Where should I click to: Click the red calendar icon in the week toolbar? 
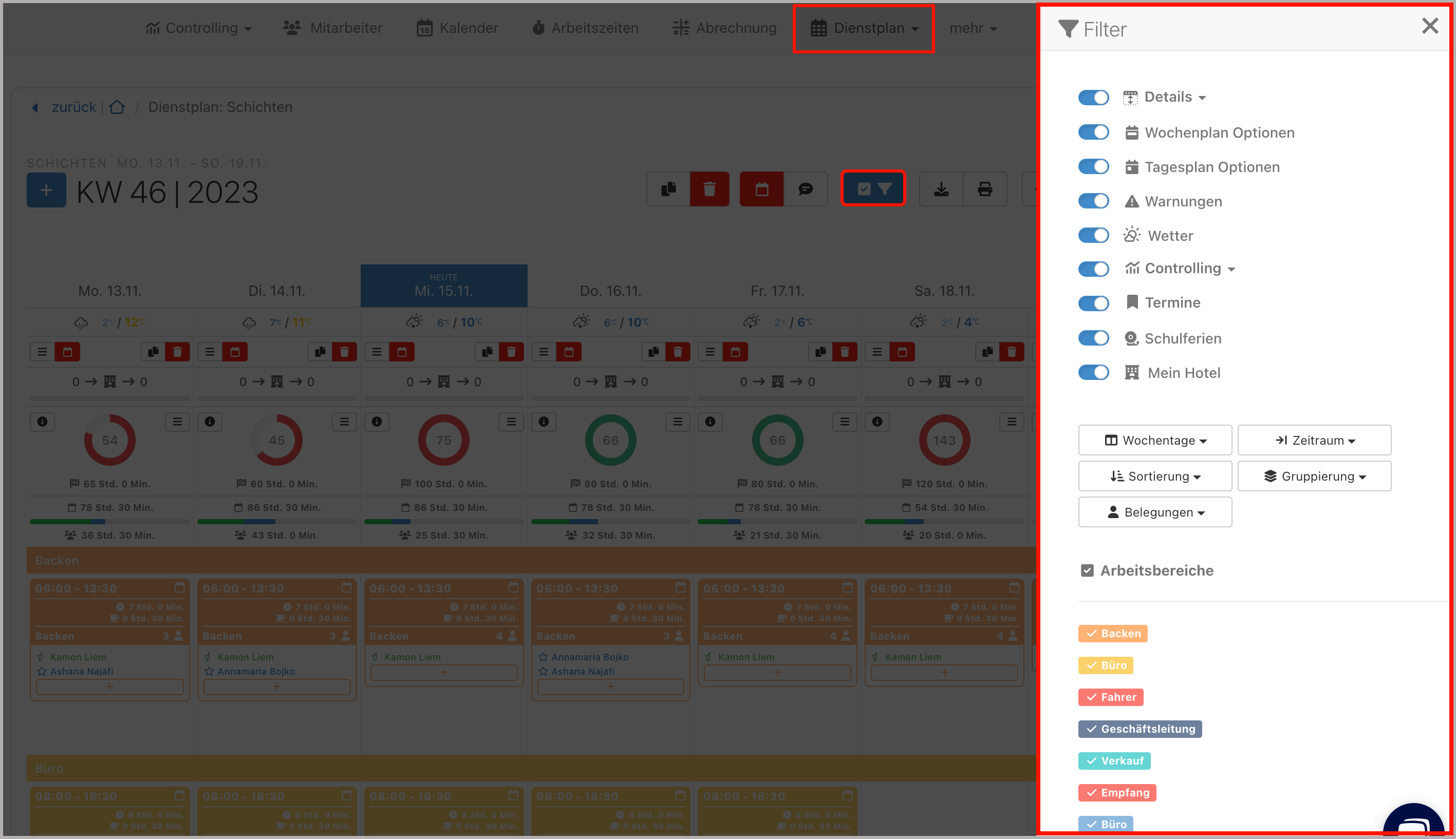click(761, 189)
